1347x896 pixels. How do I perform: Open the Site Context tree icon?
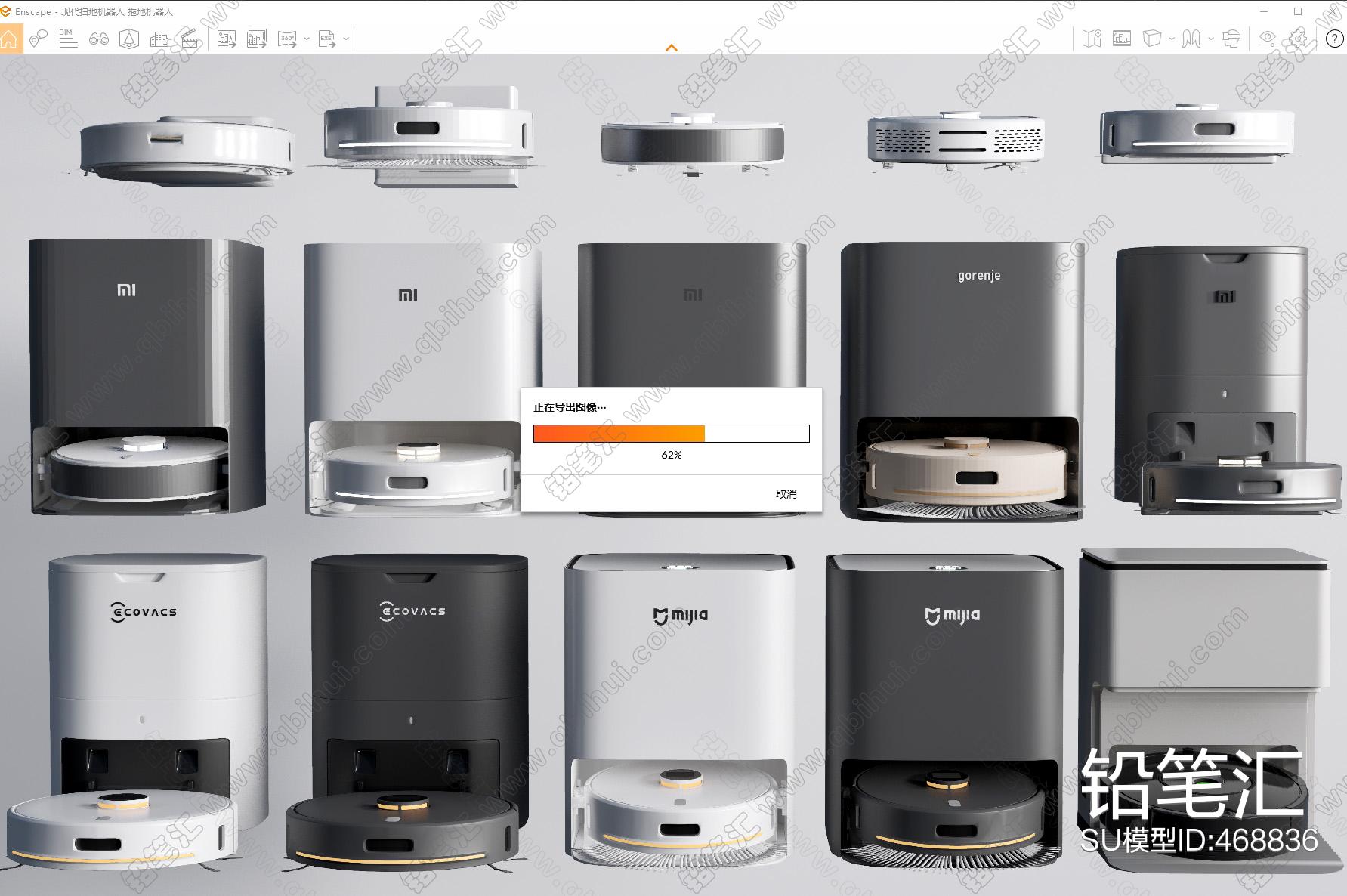tap(129, 39)
